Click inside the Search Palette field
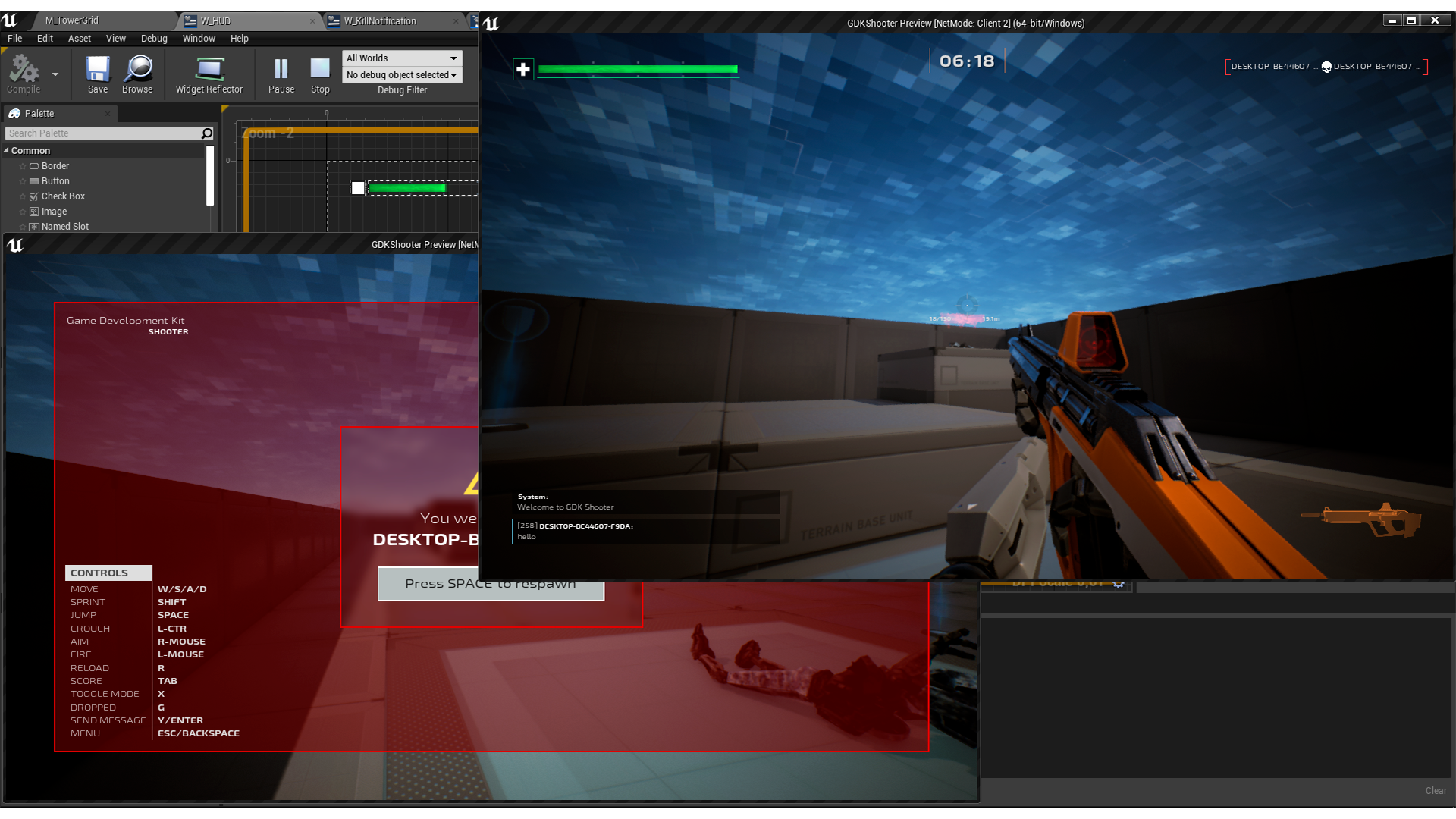 click(99, 133)
